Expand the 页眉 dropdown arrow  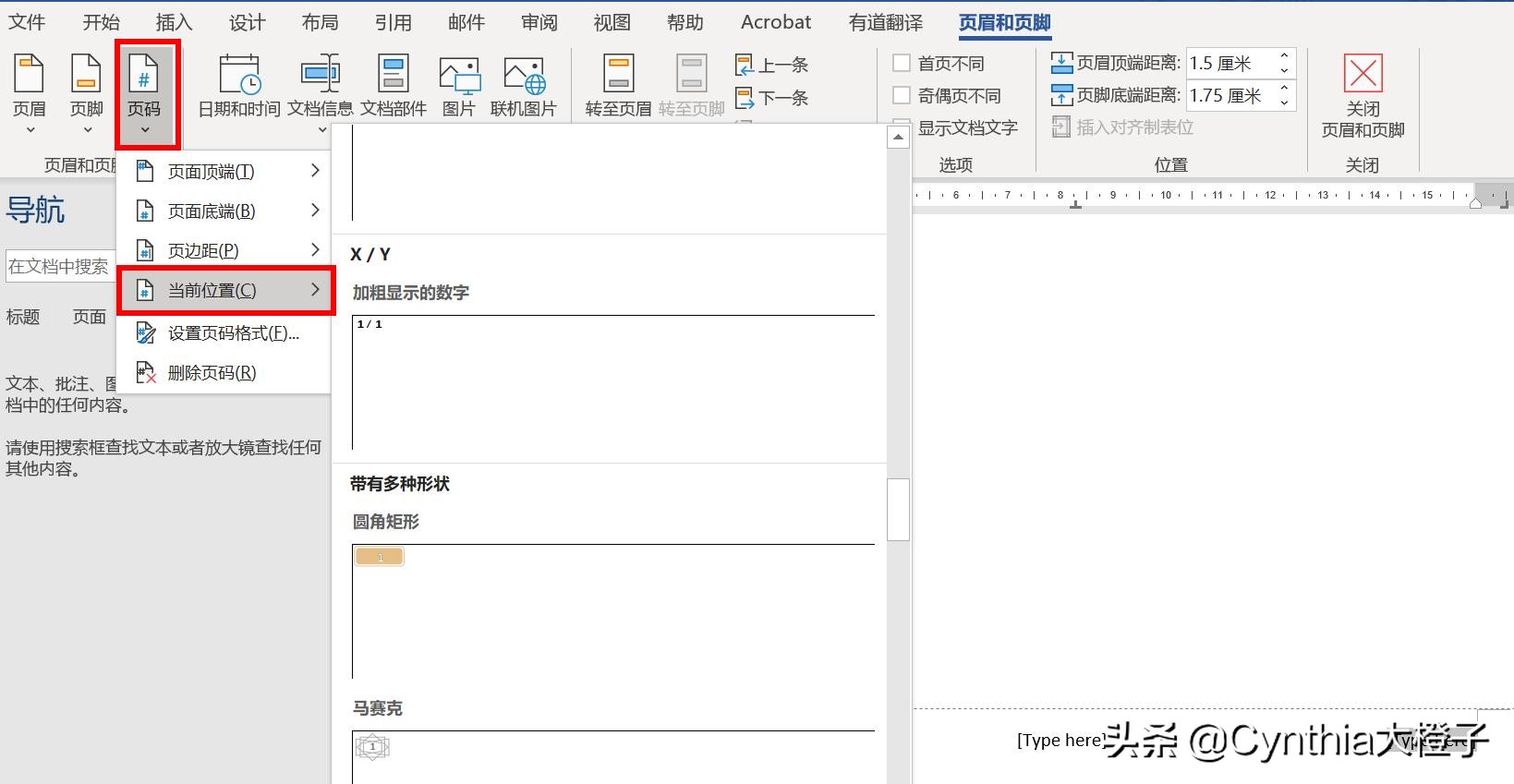coord(30,130)
